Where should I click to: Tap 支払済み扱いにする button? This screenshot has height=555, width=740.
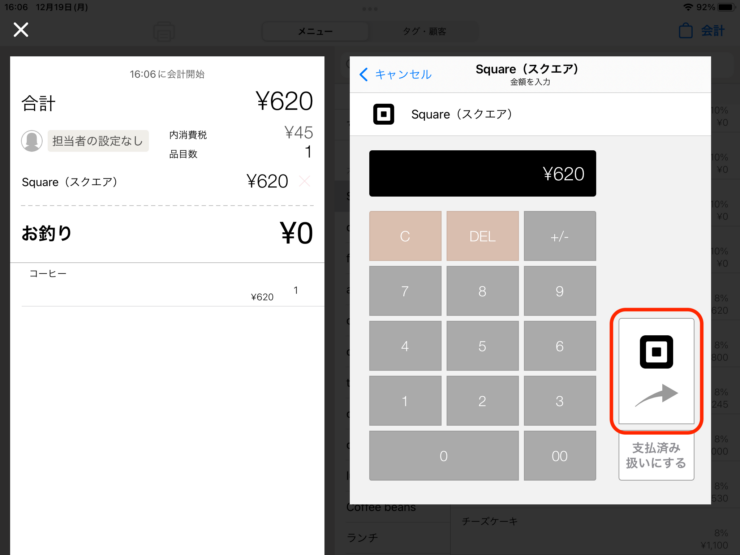(x=656, y=455)
